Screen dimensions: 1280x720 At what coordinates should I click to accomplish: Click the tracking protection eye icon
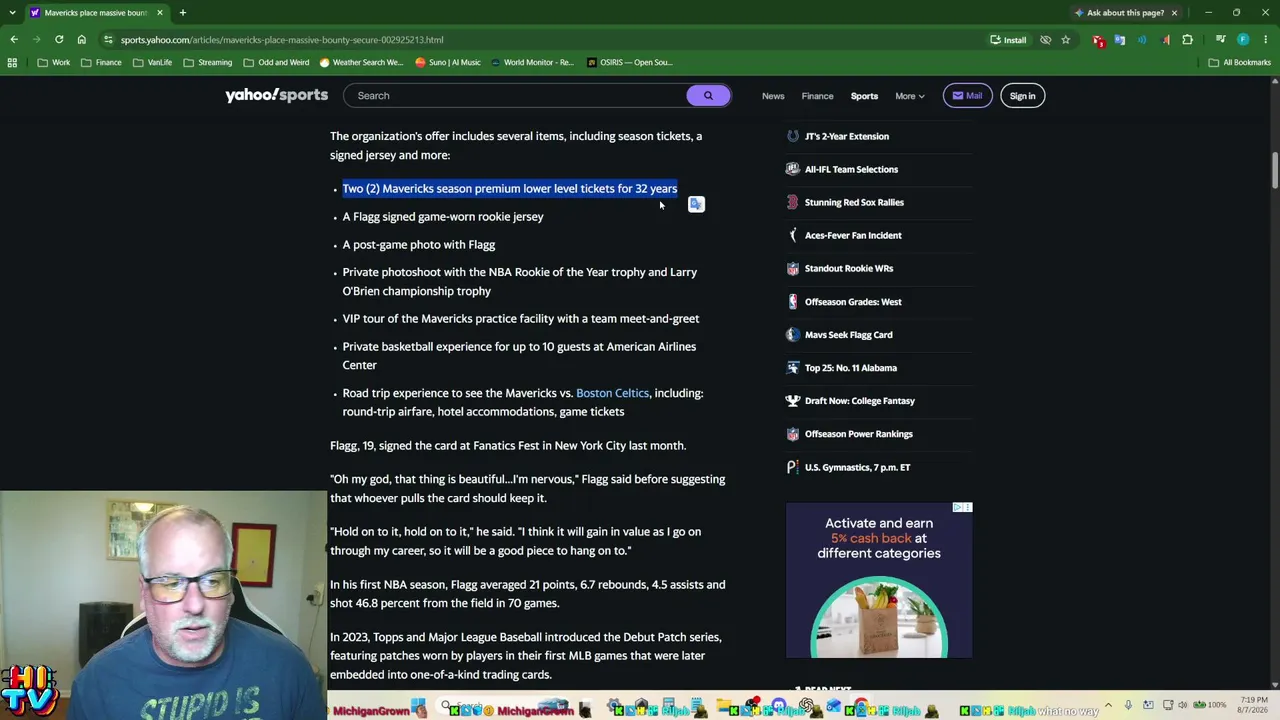coord(1045,40)
